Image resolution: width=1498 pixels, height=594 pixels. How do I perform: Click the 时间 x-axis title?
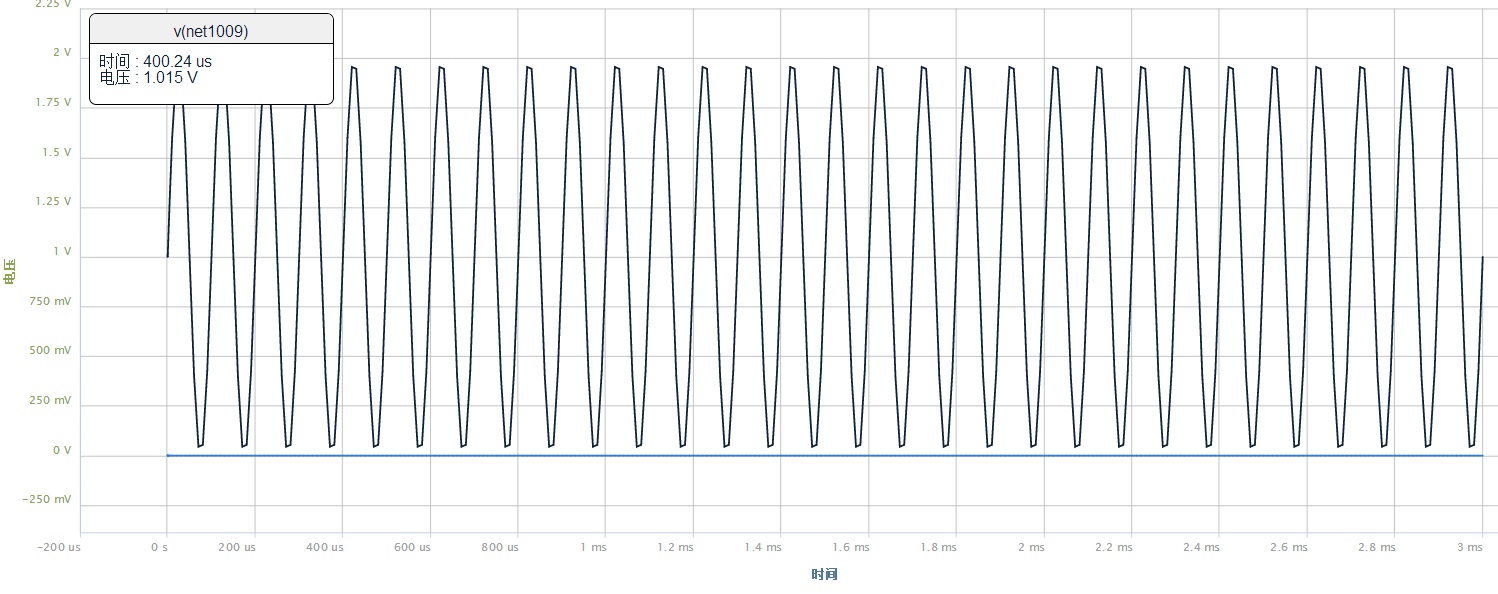point(824,574)
